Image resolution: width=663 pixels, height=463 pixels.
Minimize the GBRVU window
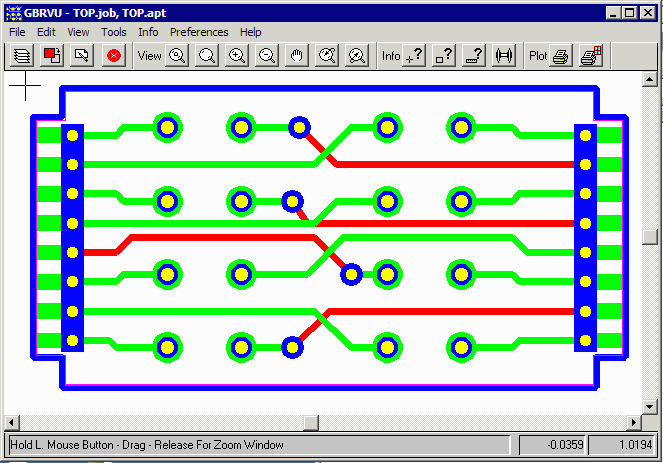(x=613, y=13)
